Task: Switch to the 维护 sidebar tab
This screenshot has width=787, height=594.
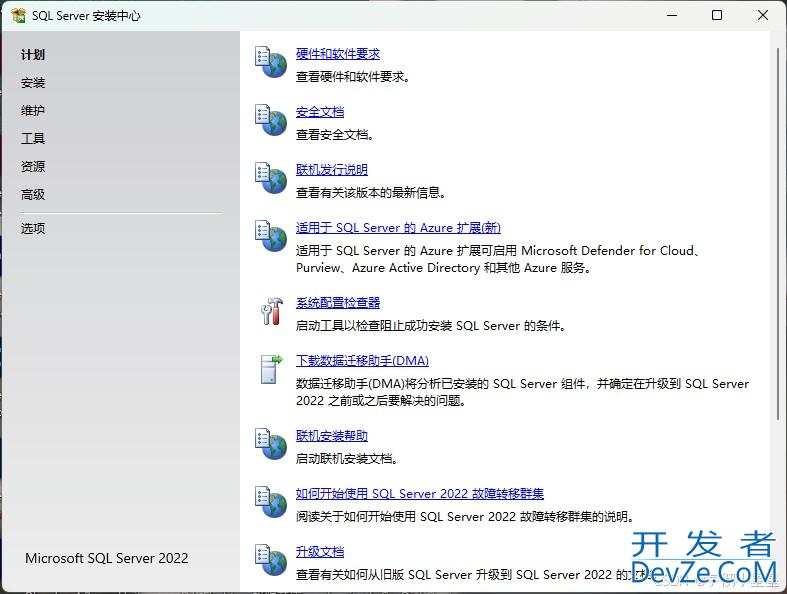Action: coord(33,110)
